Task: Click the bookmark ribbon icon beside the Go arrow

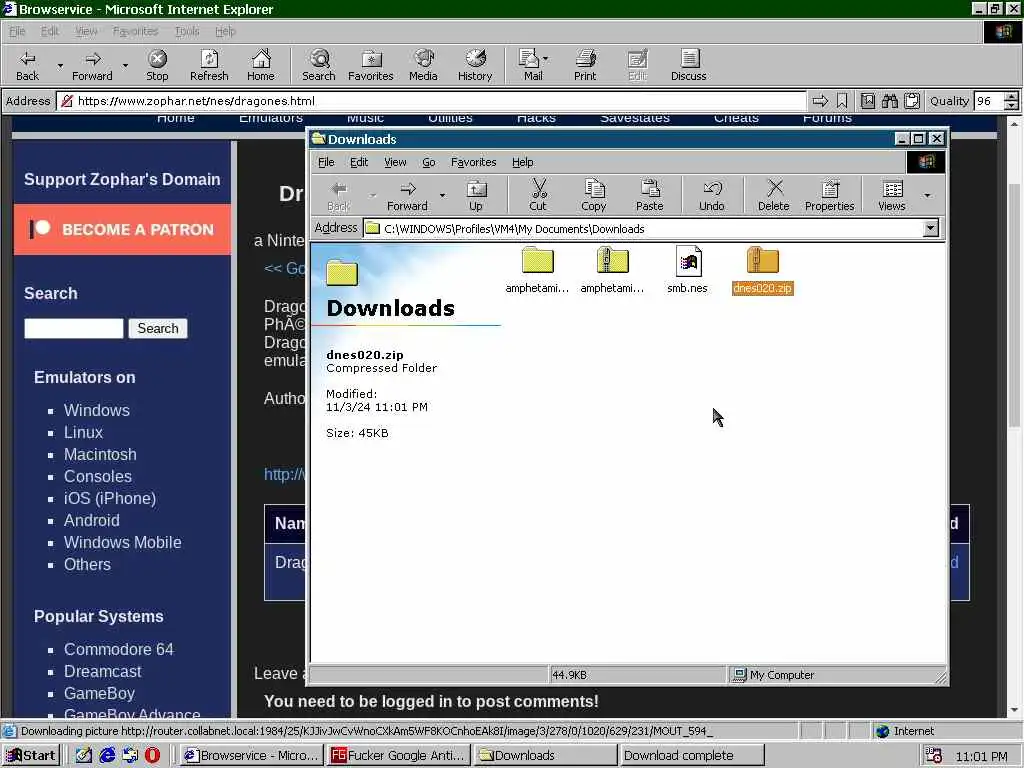Action: point(842,101)
